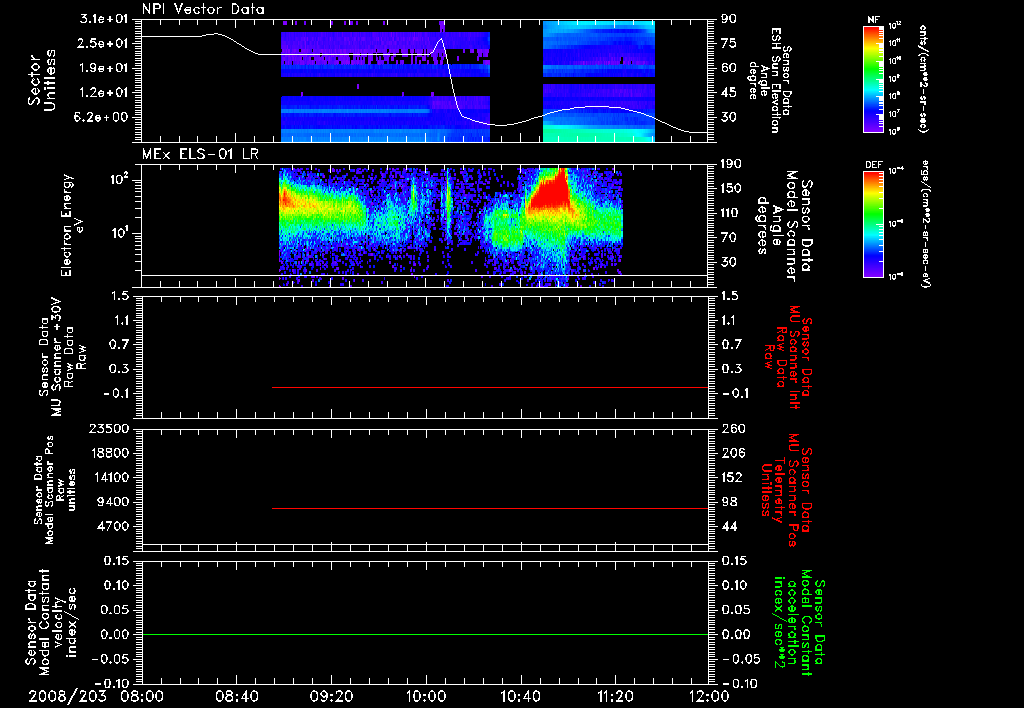The width and height of the screenshot is (1024, 708).
Task: Select the green "Model Constant acceleration" label
Action: (x=800, y=623)
